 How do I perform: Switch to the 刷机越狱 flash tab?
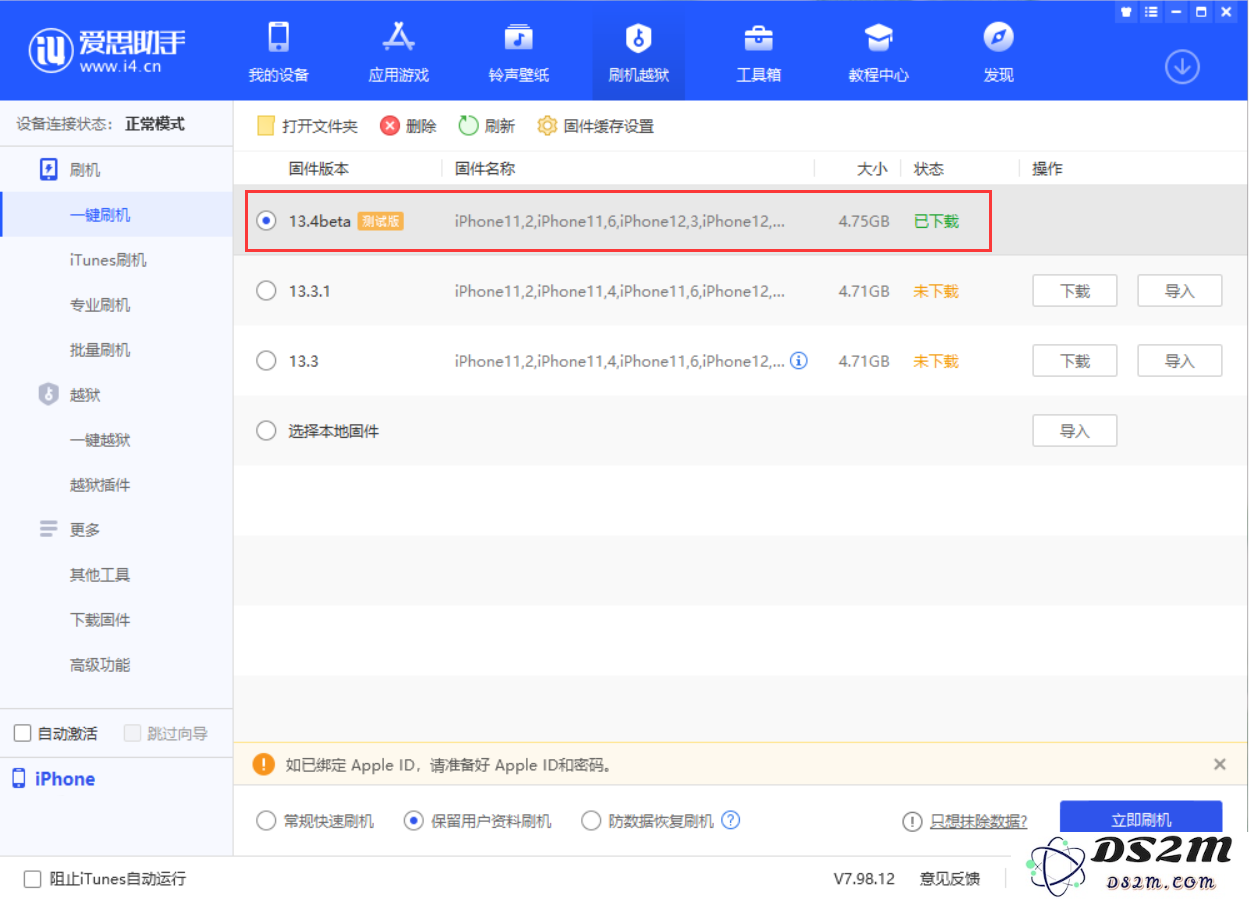(x=638, y=52)
